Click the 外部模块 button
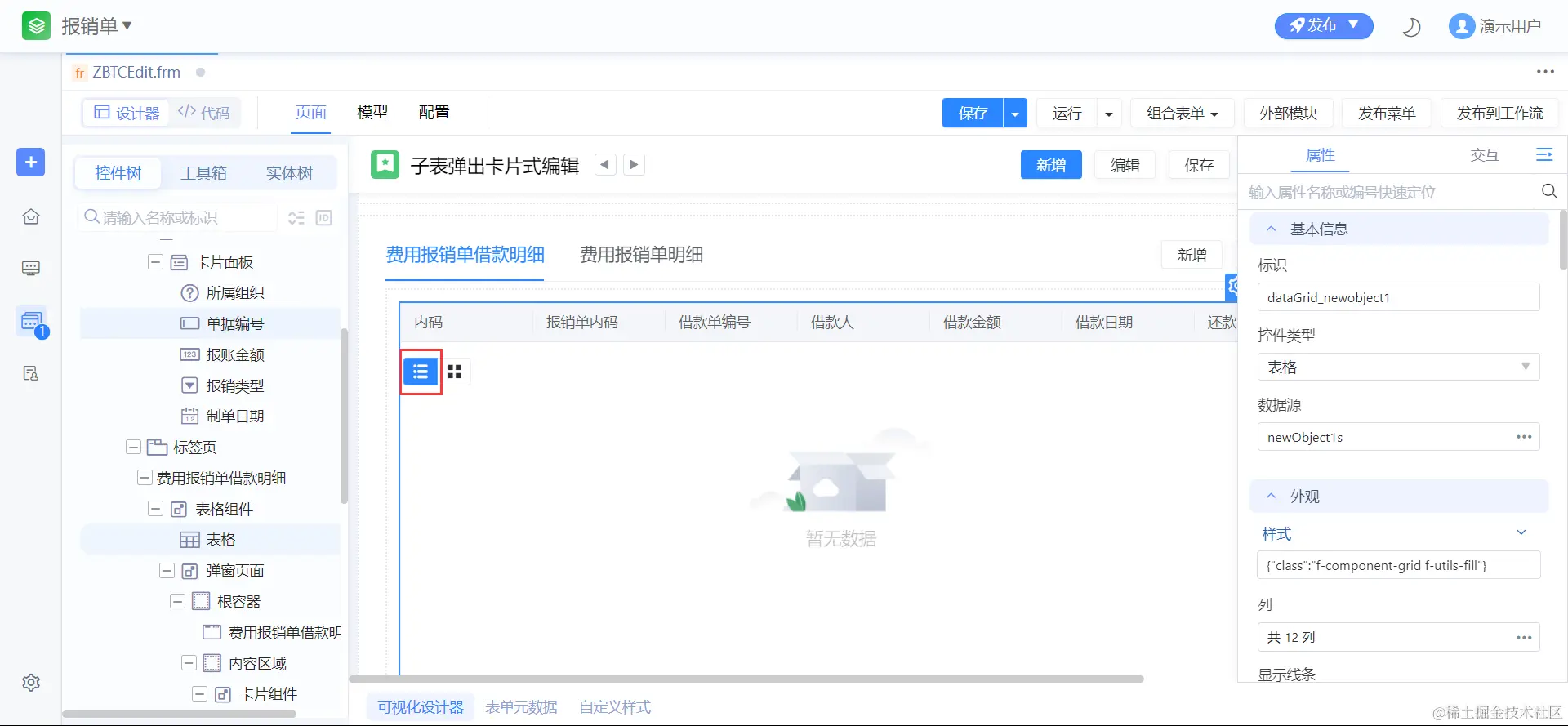Screen dimensions: 1568x726 [x=1288, y=114]
